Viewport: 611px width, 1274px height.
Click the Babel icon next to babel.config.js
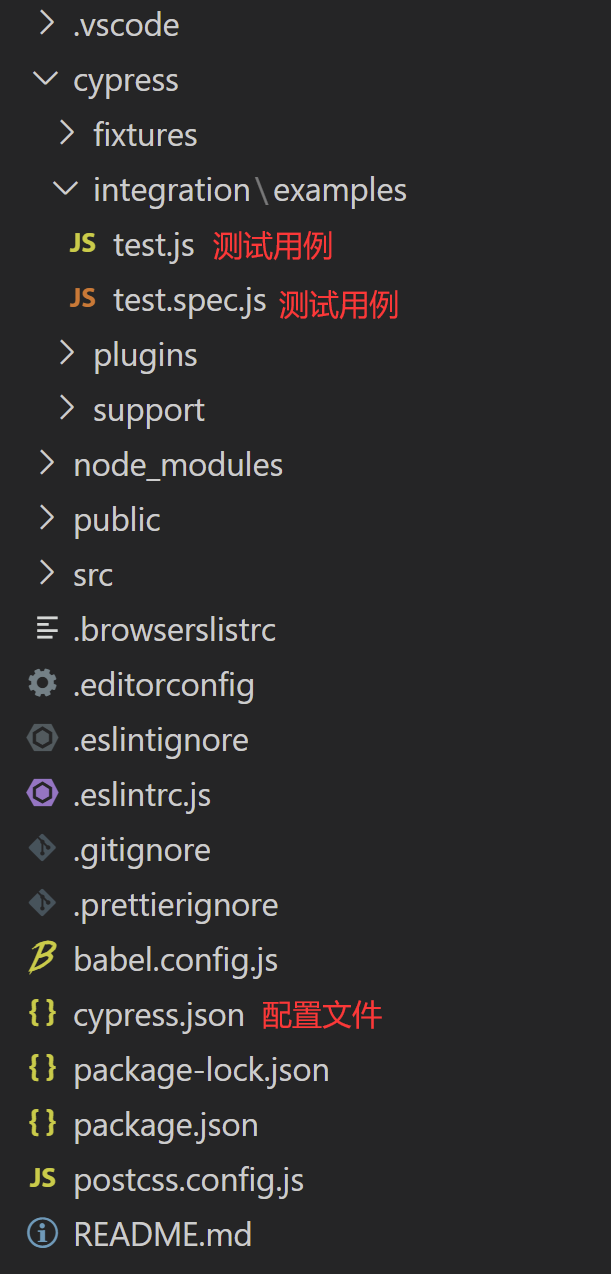(x=42, y=958)
